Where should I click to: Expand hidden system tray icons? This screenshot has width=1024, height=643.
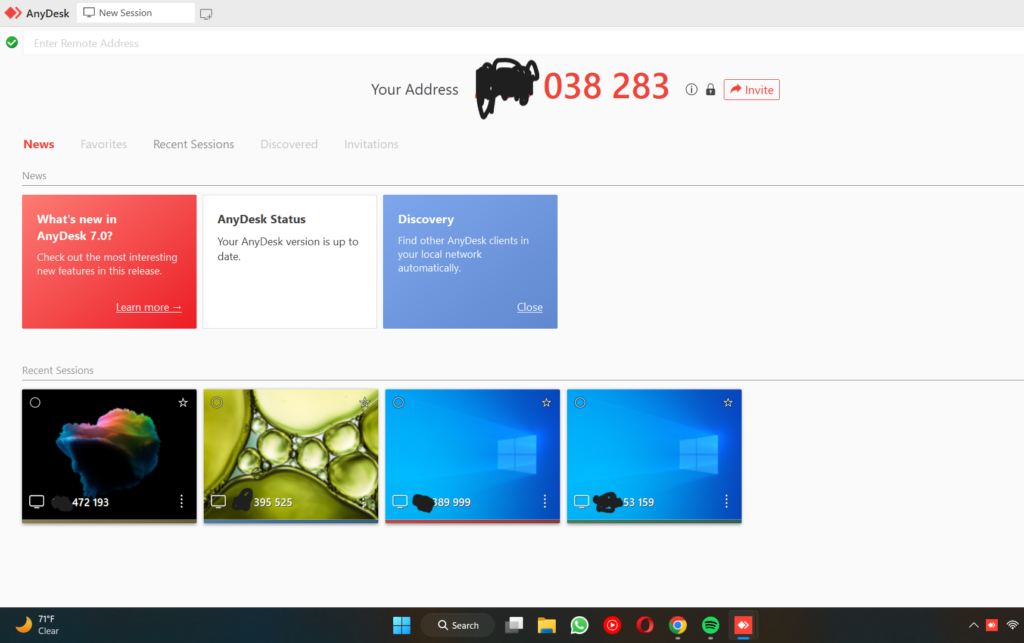coord(973,625)
